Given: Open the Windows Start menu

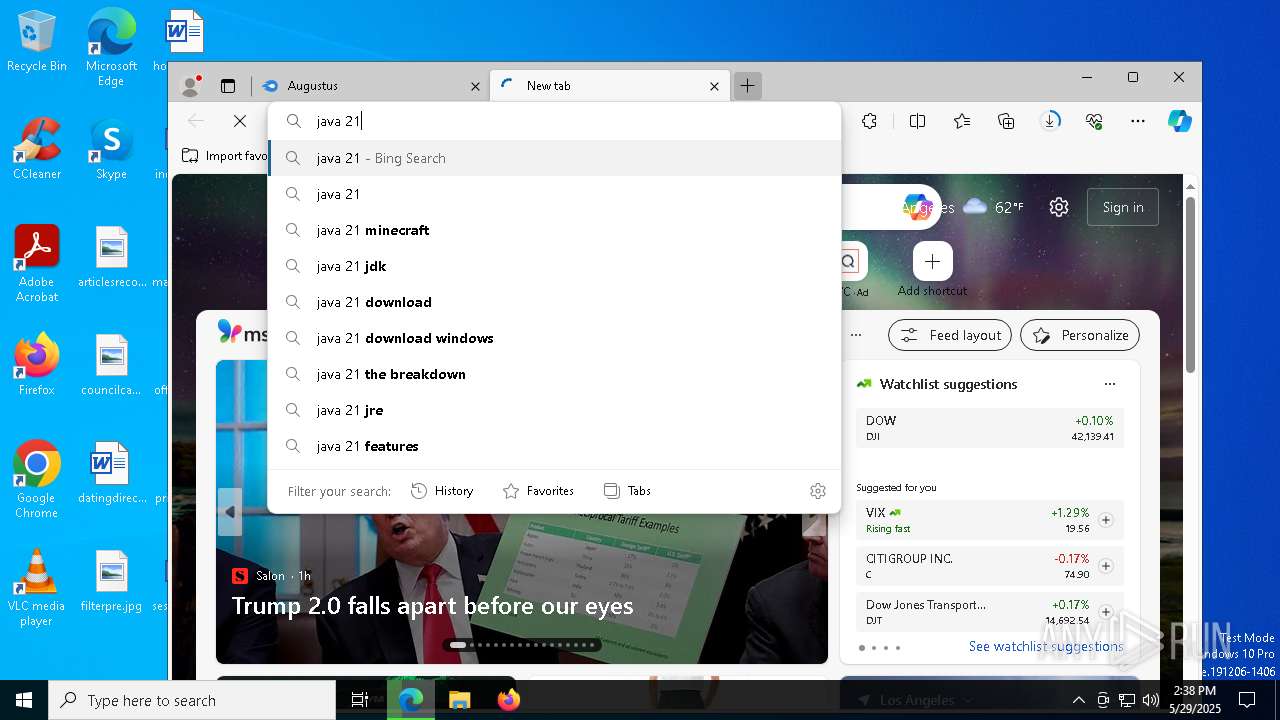Looking at the screenshot, I should point(24,700).
